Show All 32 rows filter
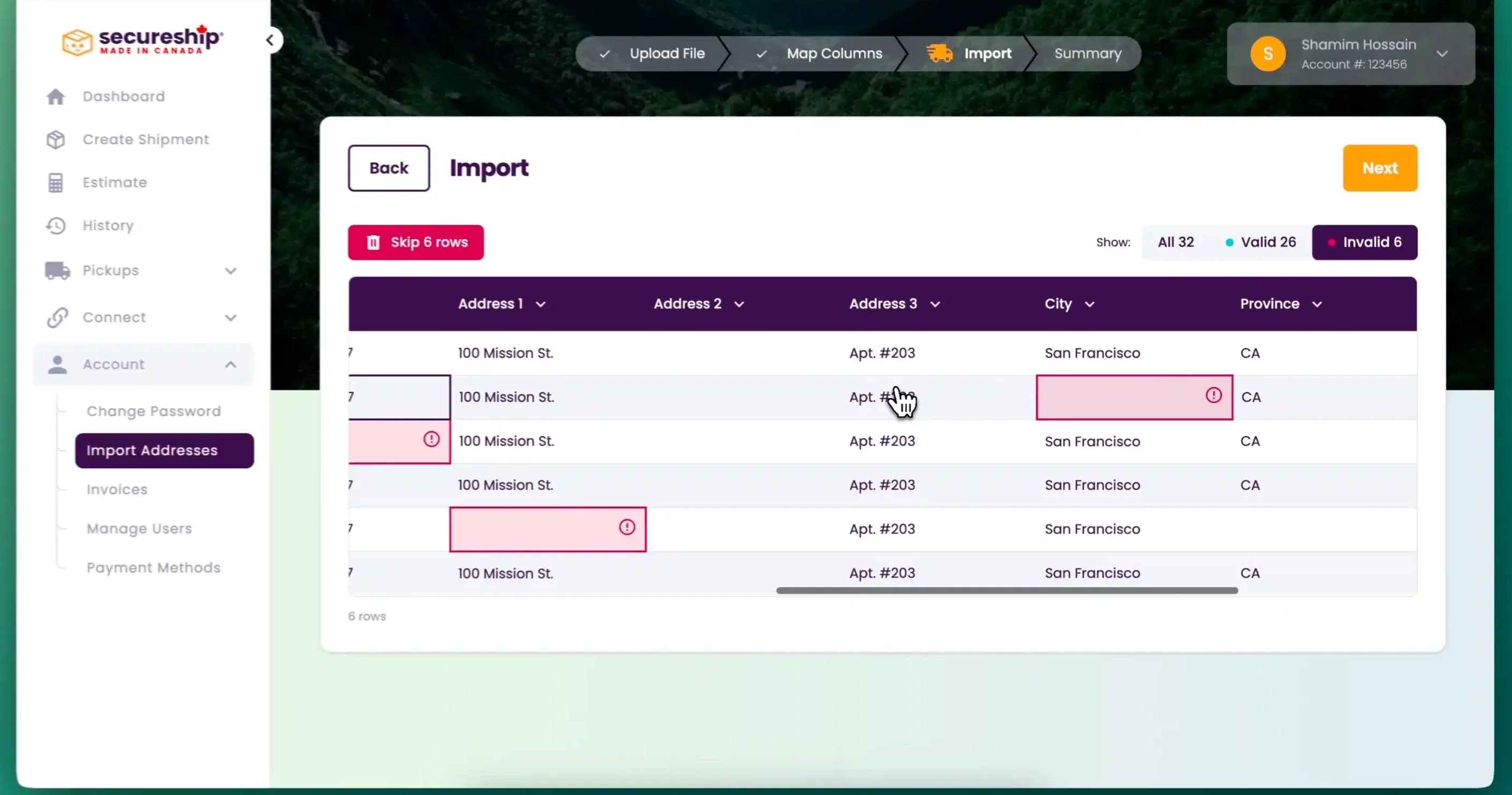The width and height of the screenshot is (1512, 795). [x=1175, y=242]
